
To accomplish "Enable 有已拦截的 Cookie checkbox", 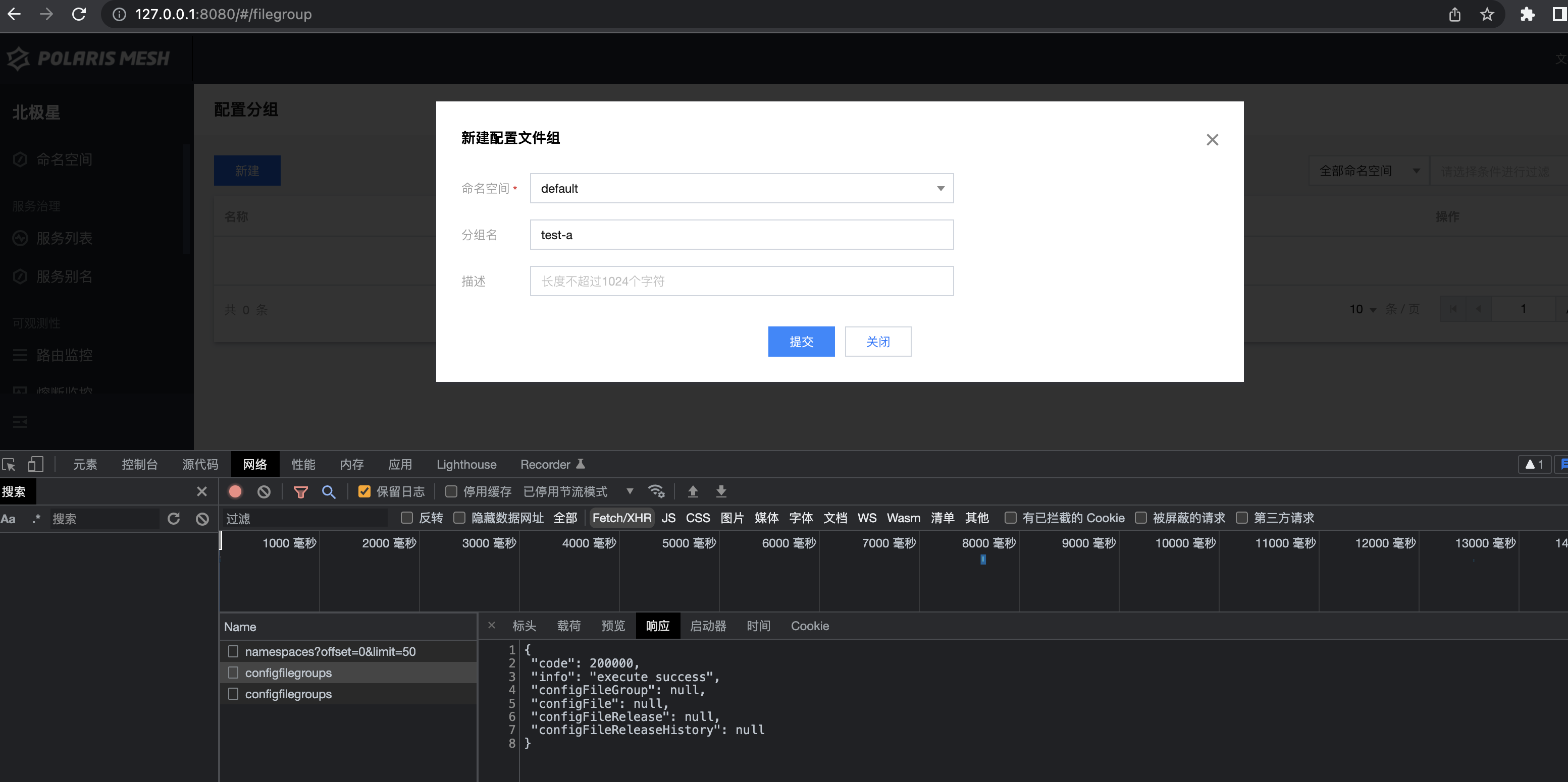I will click(x=1011, y=518).
